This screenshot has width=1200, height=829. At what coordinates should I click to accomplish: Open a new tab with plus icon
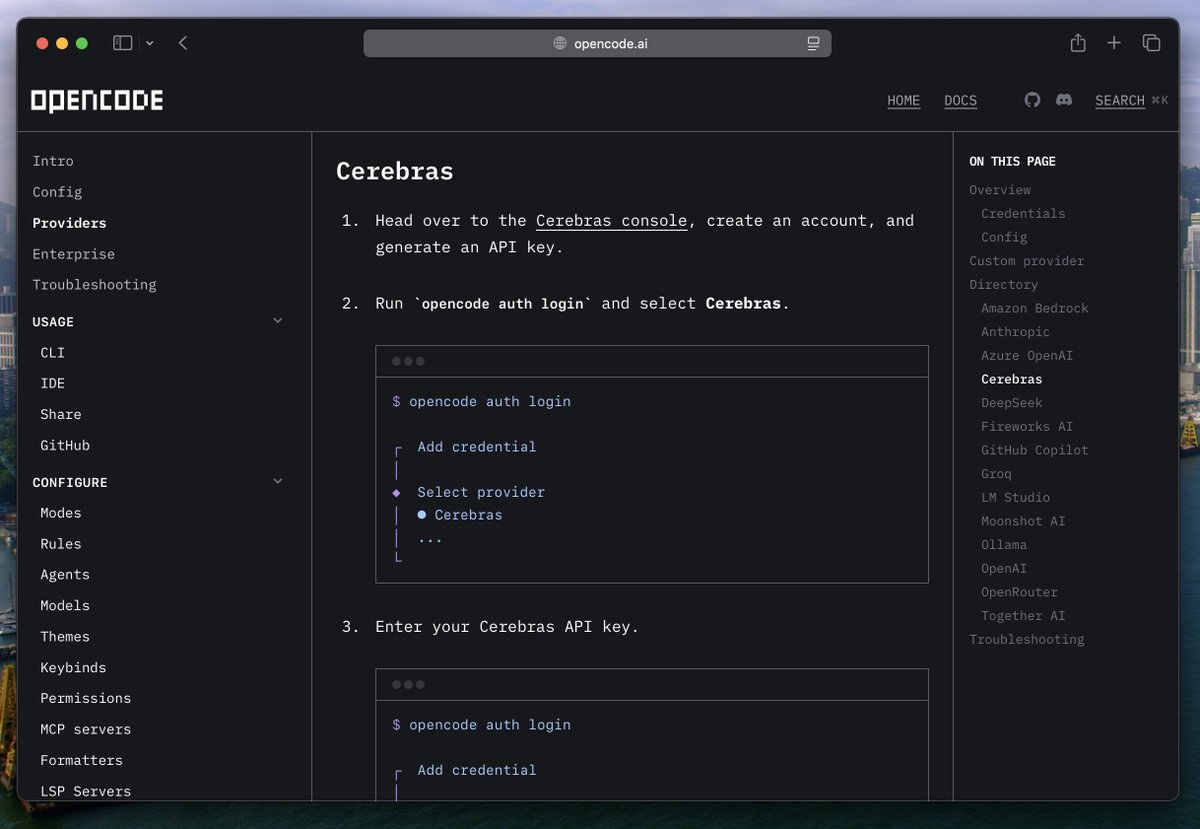coord(1114,43)
